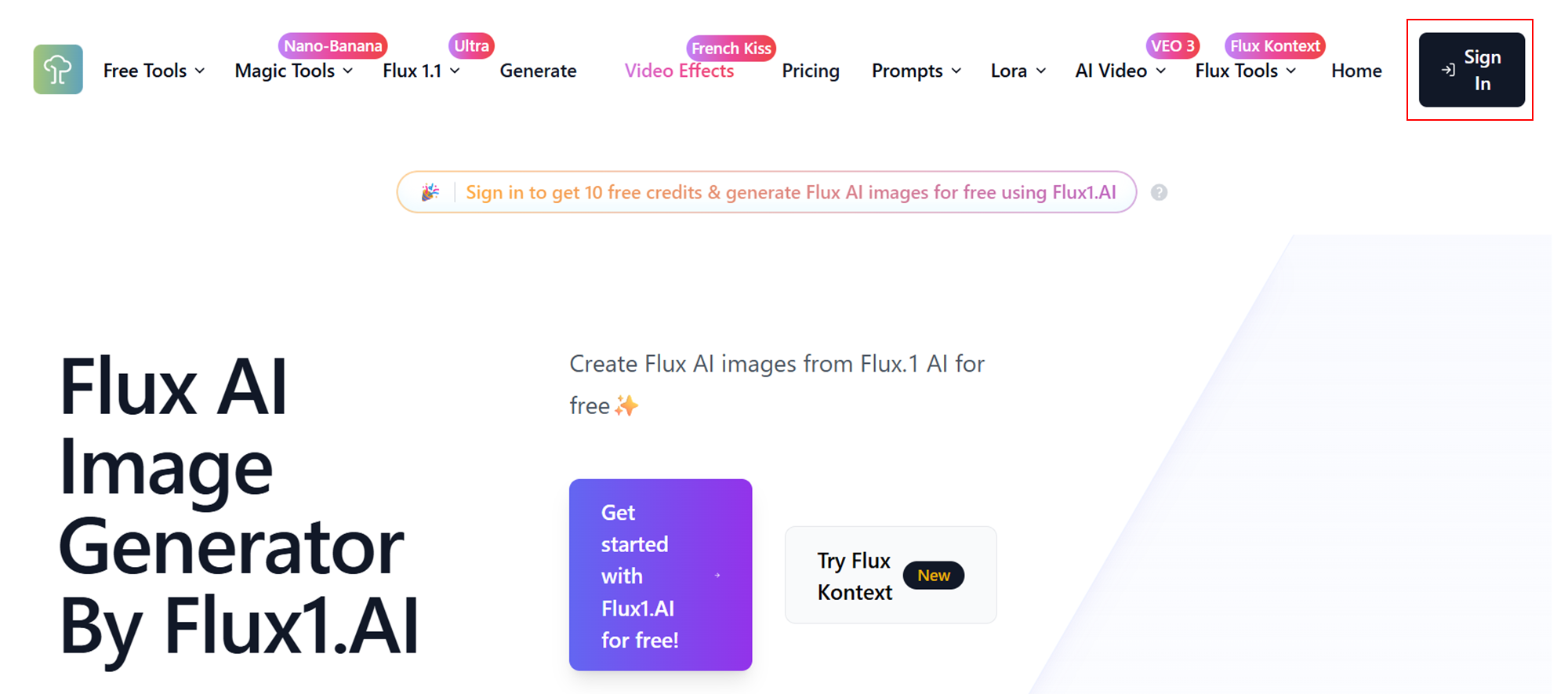The image size is (1568, 694).
Task: Expand the Lora dropdown
Action: 1018,71
